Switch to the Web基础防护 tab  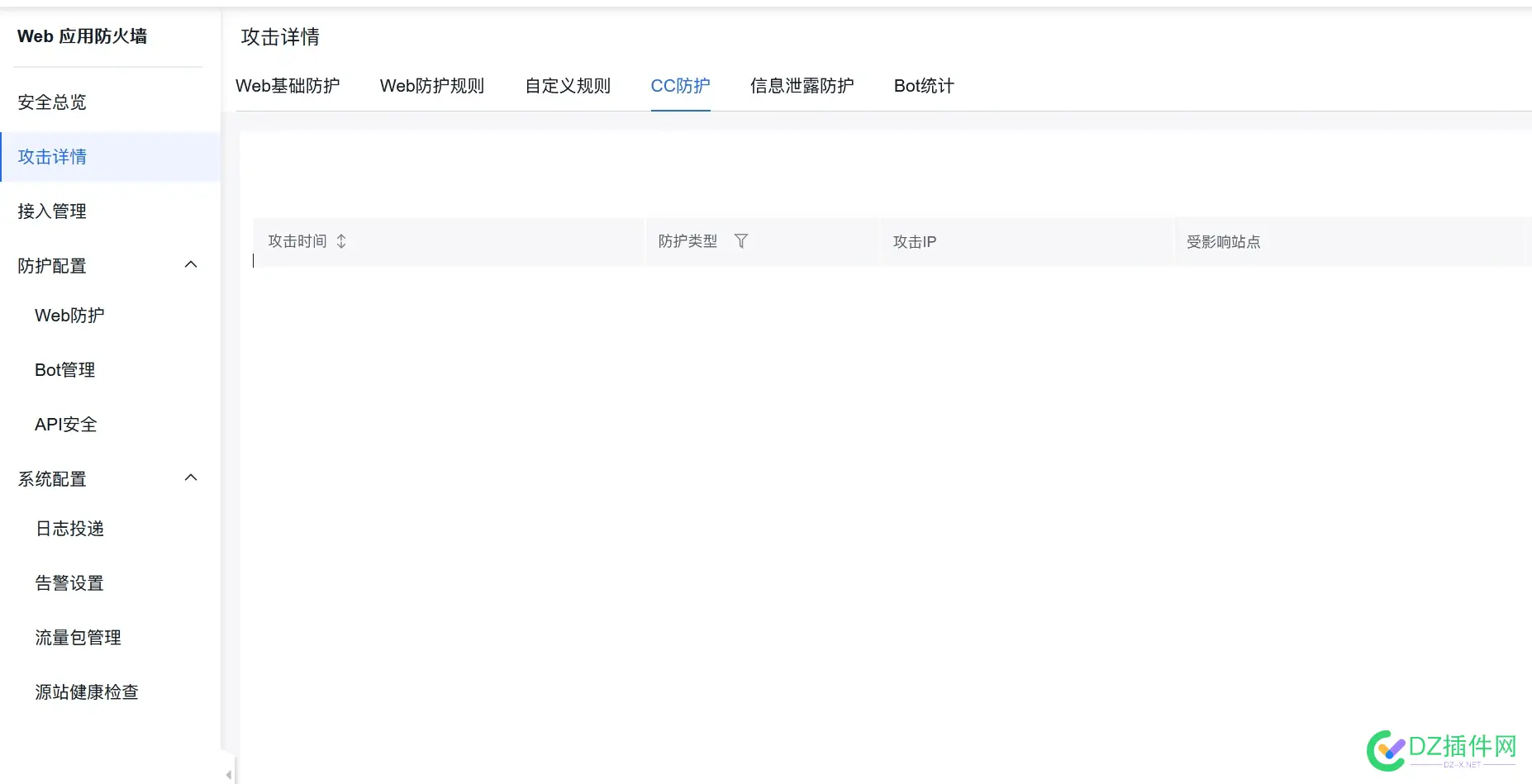coord(289,86)
